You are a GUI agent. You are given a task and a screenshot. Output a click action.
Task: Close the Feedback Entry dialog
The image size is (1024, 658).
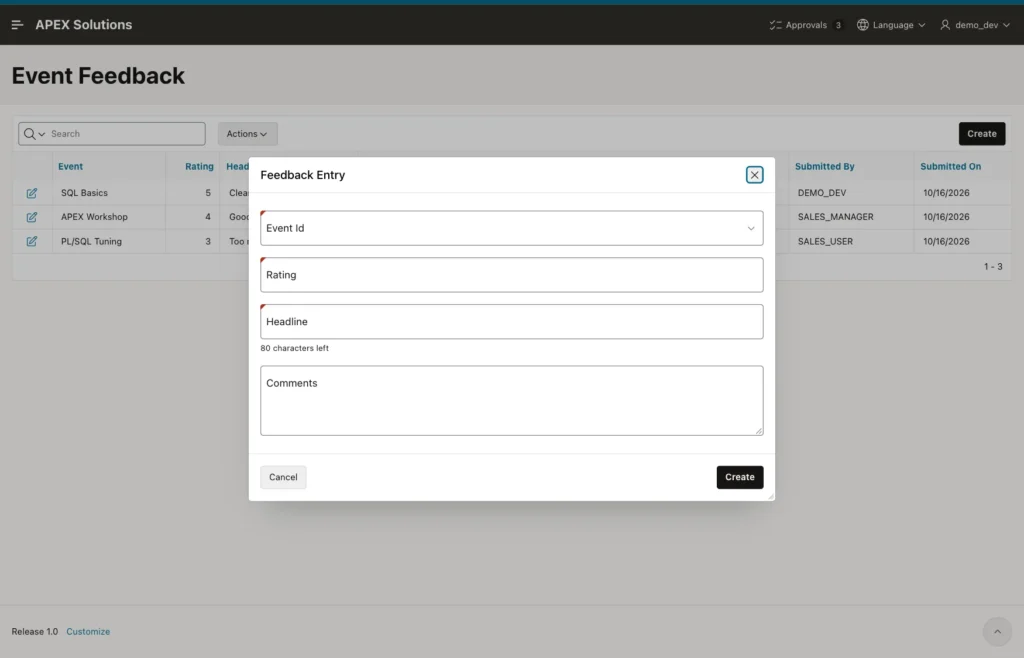pyautogui.click(x=754, y=175)
